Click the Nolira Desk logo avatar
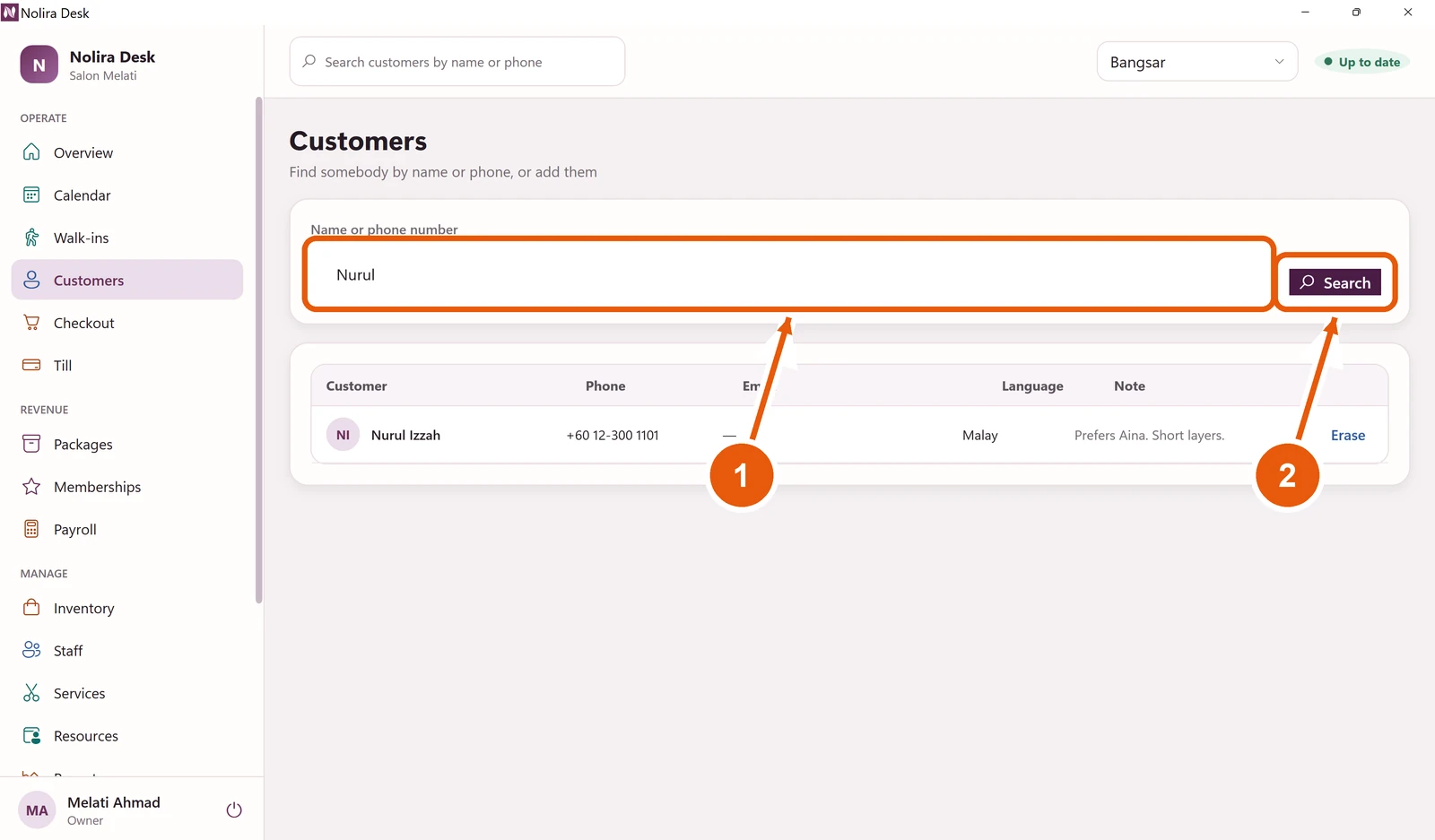 tap(39, 65)
